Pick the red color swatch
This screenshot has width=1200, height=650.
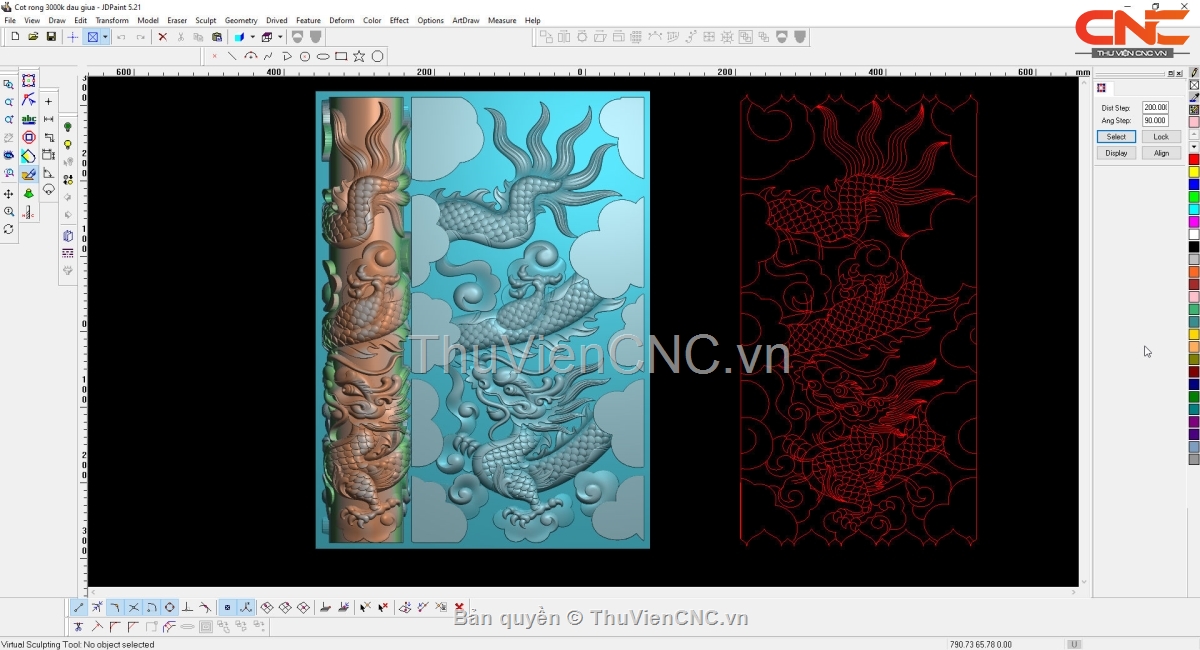coord(1193,160)
